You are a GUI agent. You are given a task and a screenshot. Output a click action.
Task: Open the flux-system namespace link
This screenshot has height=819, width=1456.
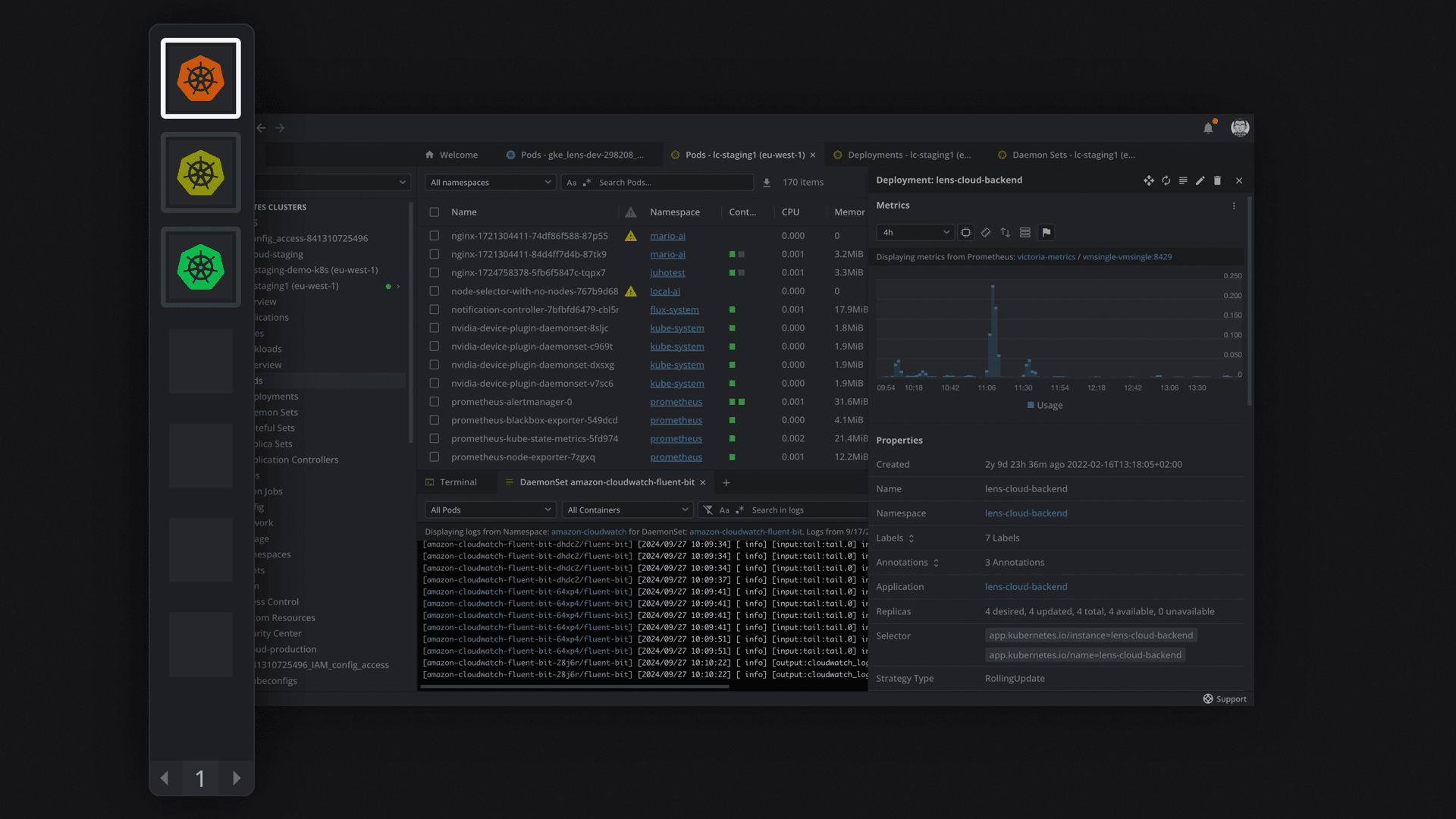[x=674, y=310]
